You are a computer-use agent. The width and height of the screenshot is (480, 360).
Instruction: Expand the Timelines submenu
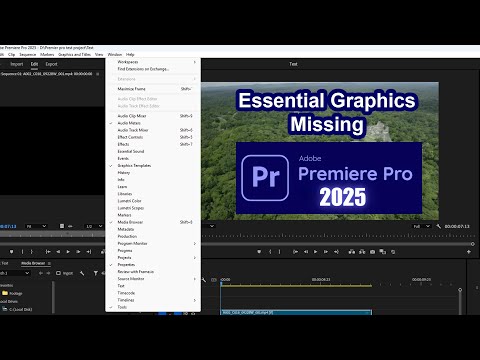153,300
